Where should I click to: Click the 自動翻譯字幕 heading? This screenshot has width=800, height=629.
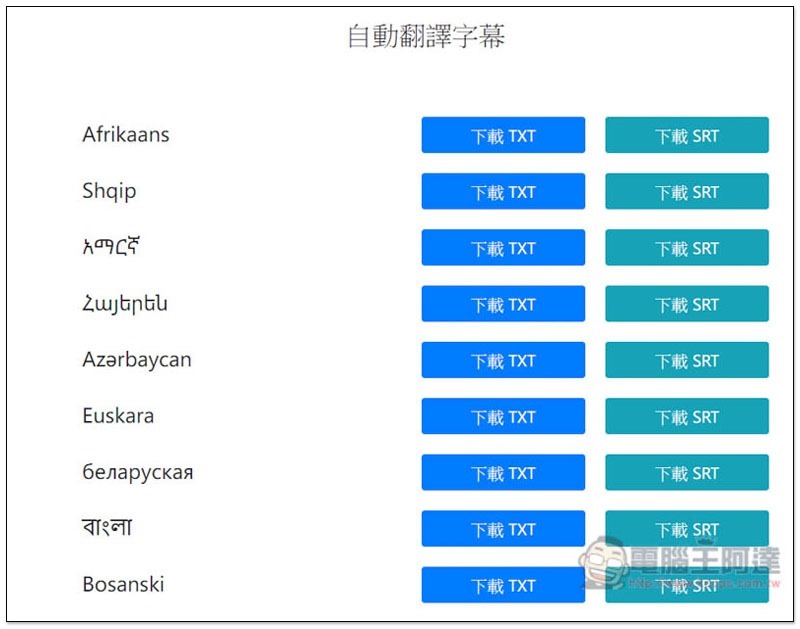[x=426, y=36]
